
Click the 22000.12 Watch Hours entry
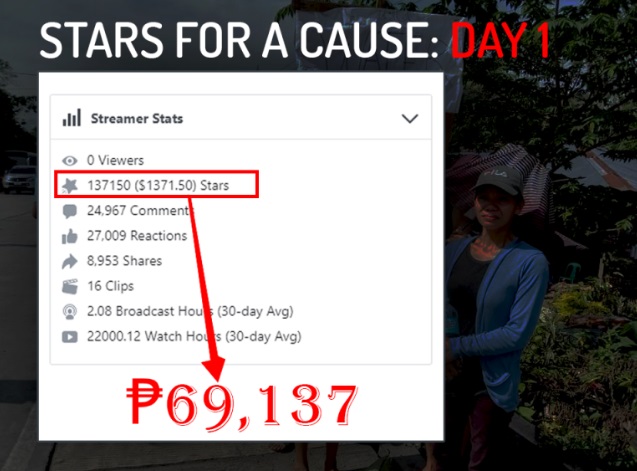[194, 336]
